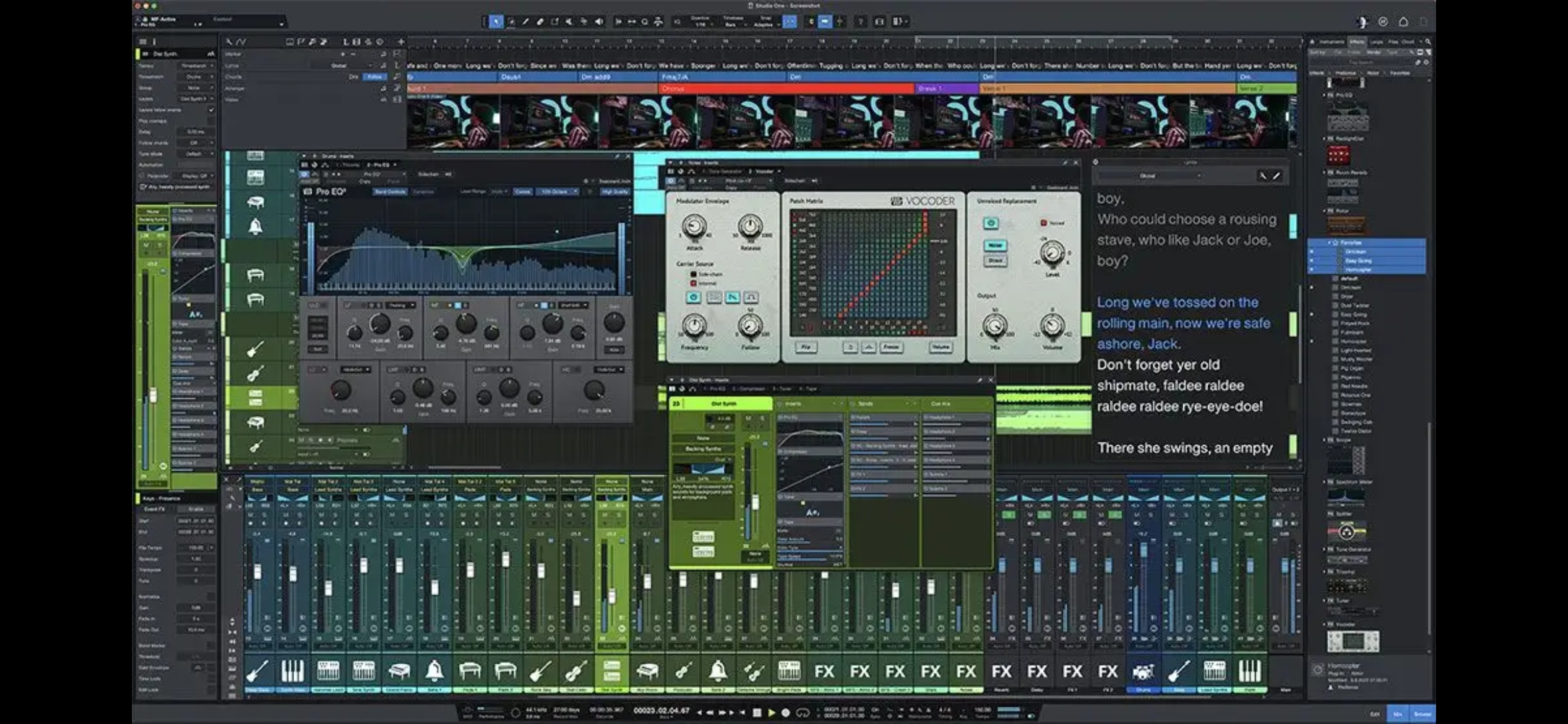1568x724 pixels.
Task: Click the Vocoder Attack knob
Action: pyautogui.click(x=694, y=227)
